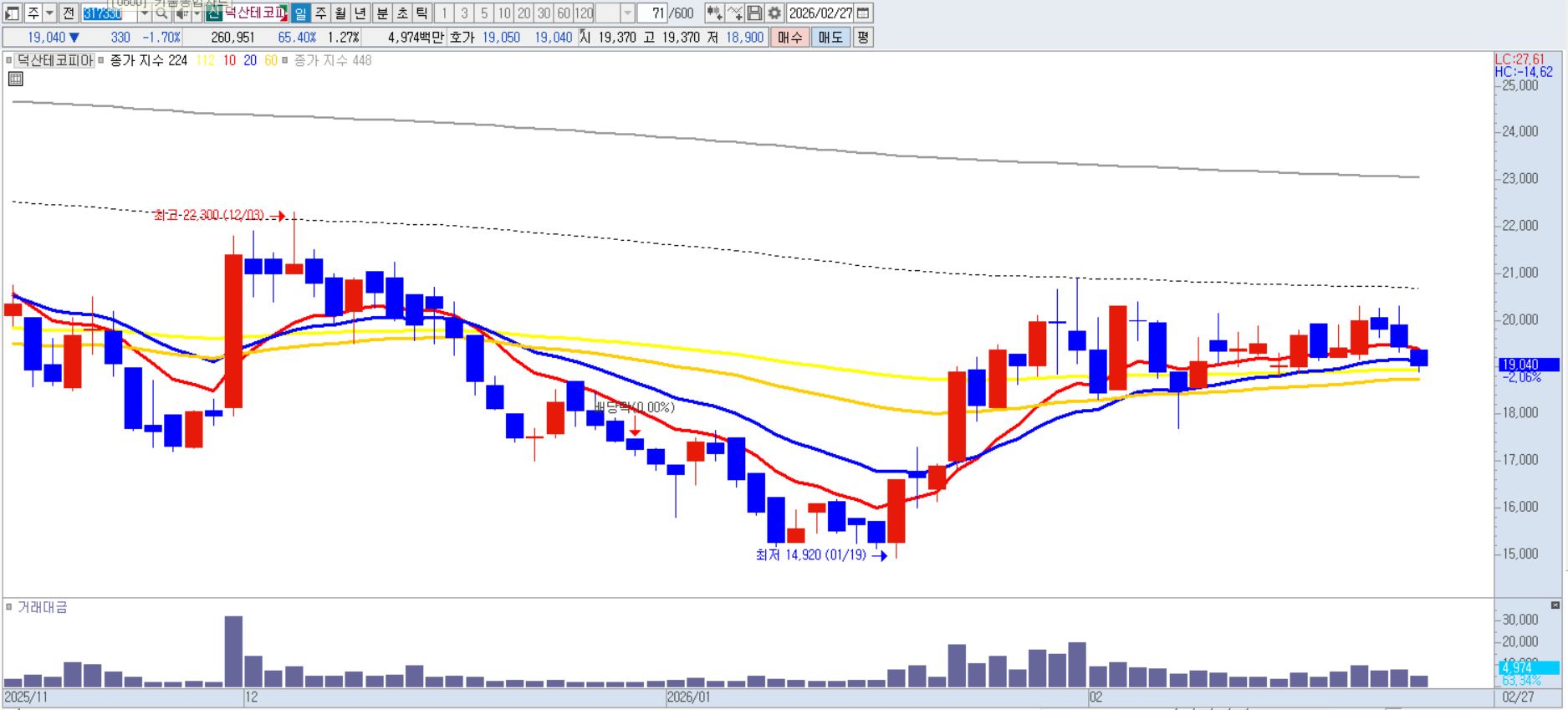The image size is (1568, 710).
Task: Click the save chart floppy icon
Action: point(754,13)
